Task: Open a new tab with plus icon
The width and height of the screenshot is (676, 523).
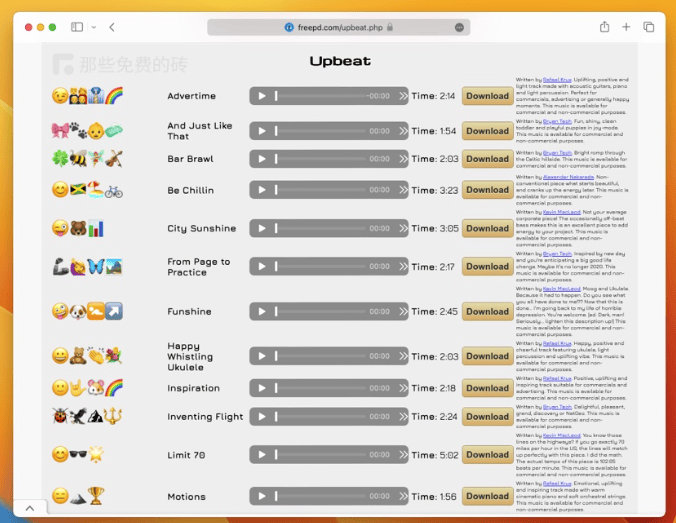Action: point(627,27)
